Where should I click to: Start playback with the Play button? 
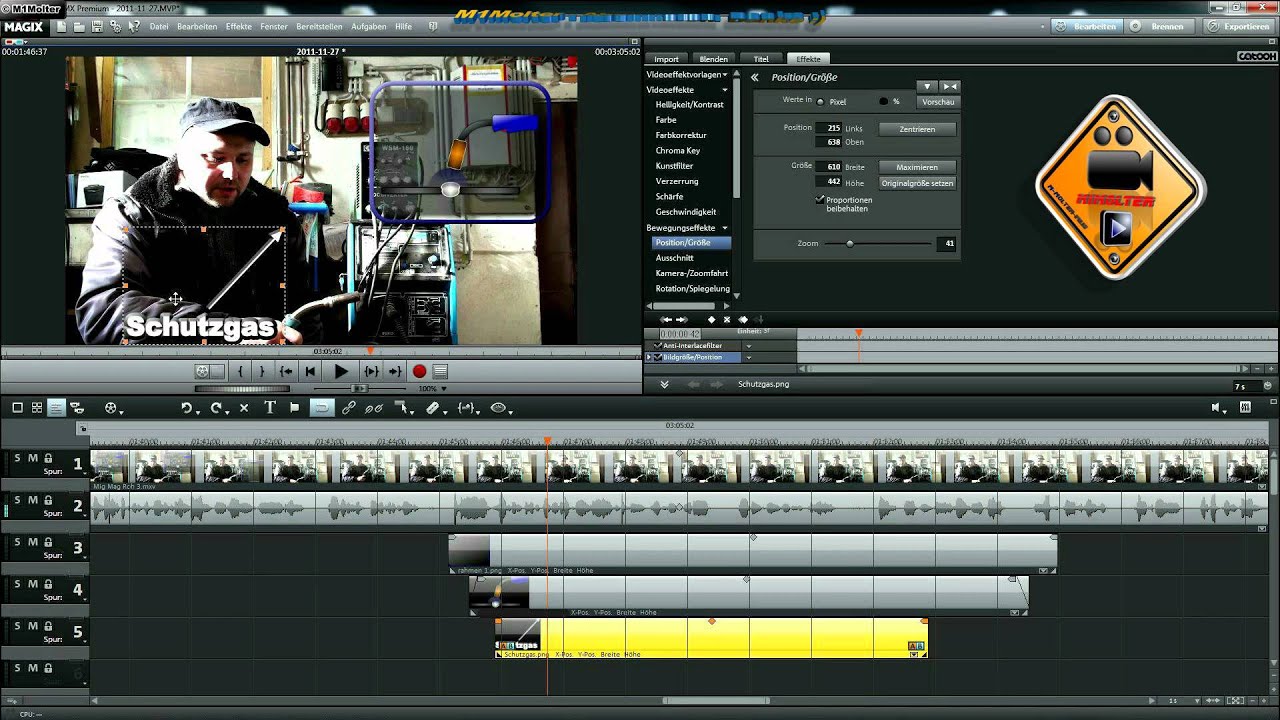[341, 371]
